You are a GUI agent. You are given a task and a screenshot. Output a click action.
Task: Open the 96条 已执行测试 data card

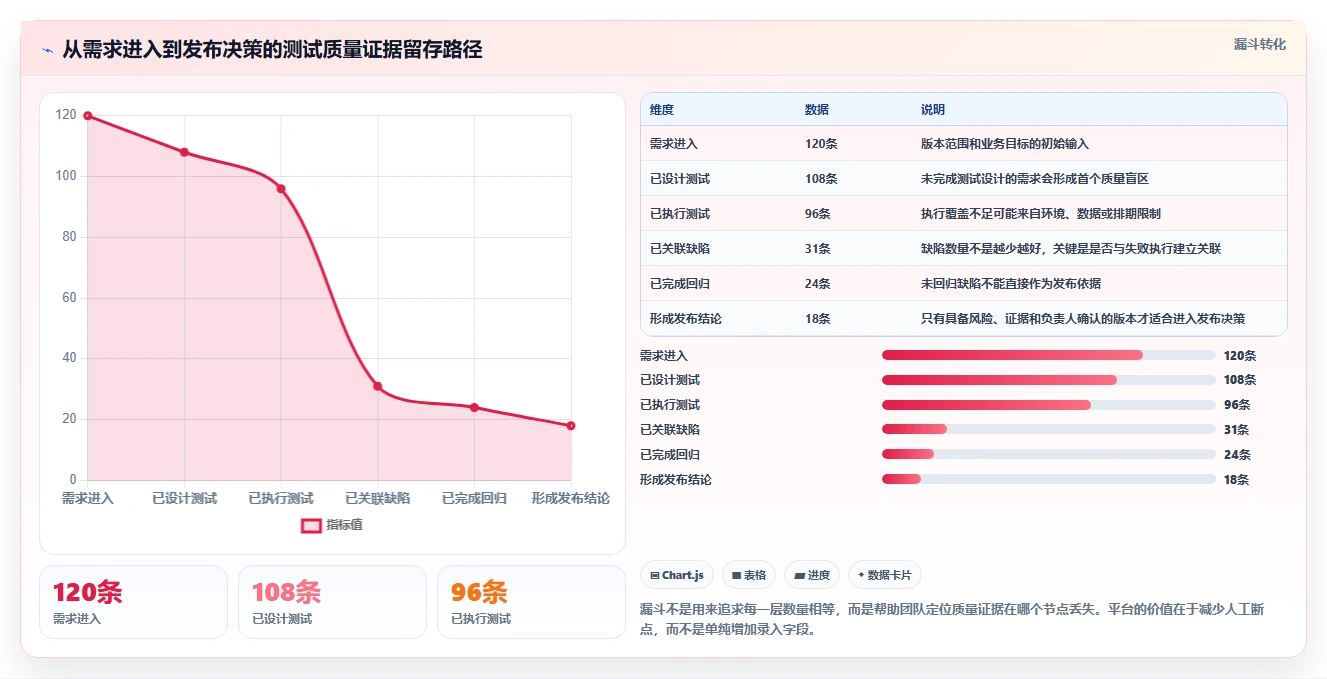point(531,602)
